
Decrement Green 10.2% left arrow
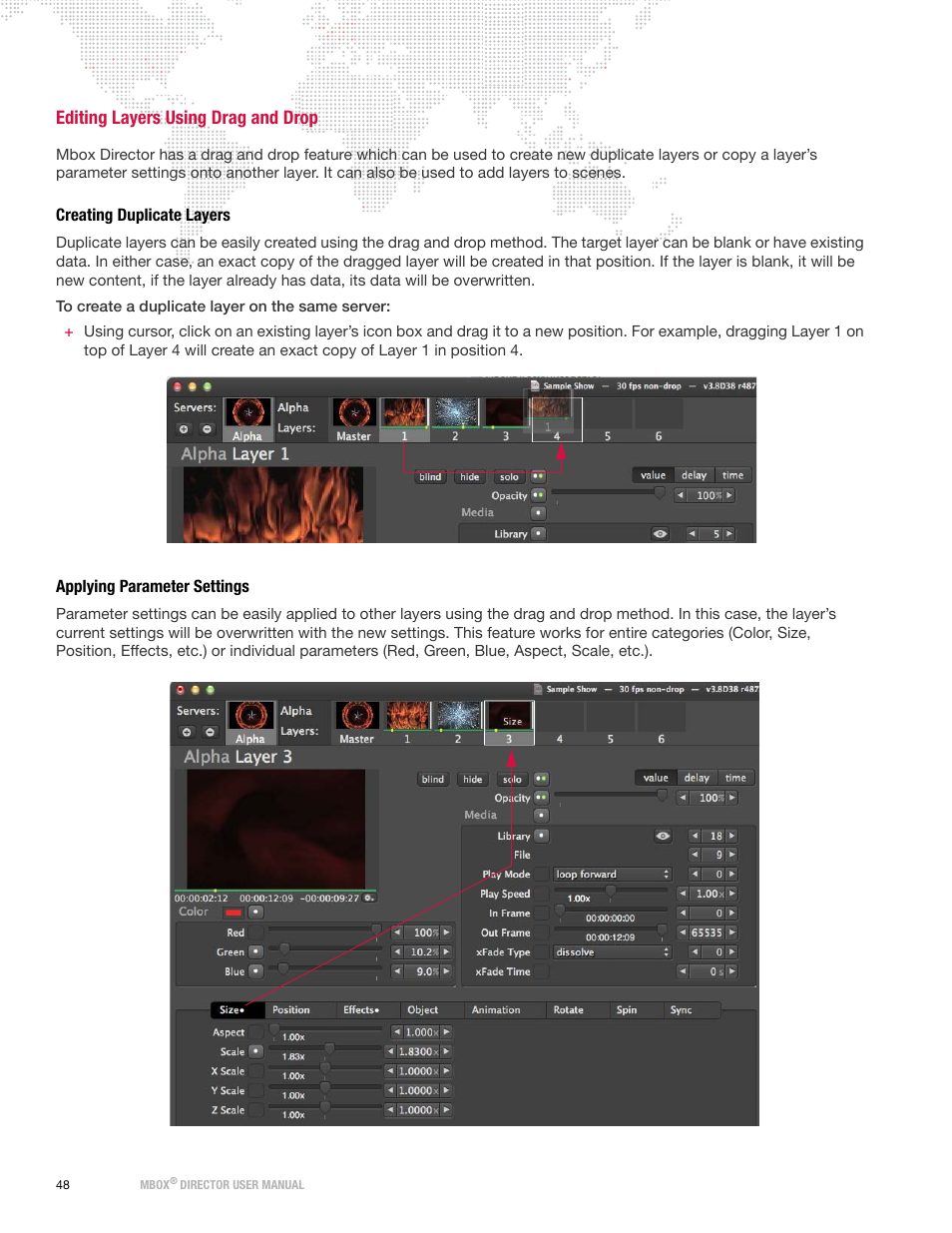point(397,952)
